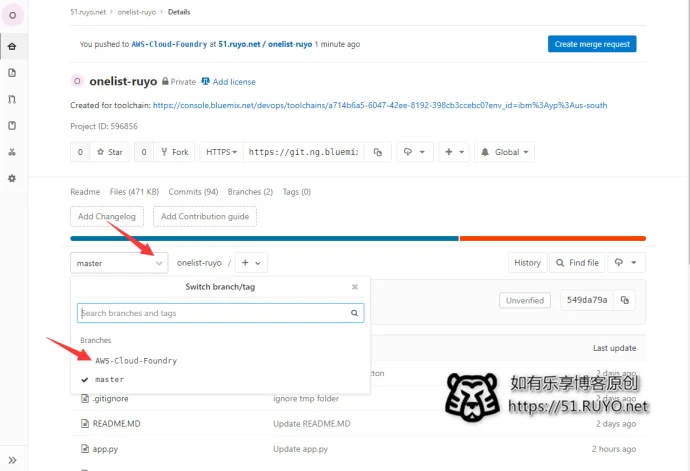
Task: Click the 549da79a commit hash
Action: (x=587, y=300)
